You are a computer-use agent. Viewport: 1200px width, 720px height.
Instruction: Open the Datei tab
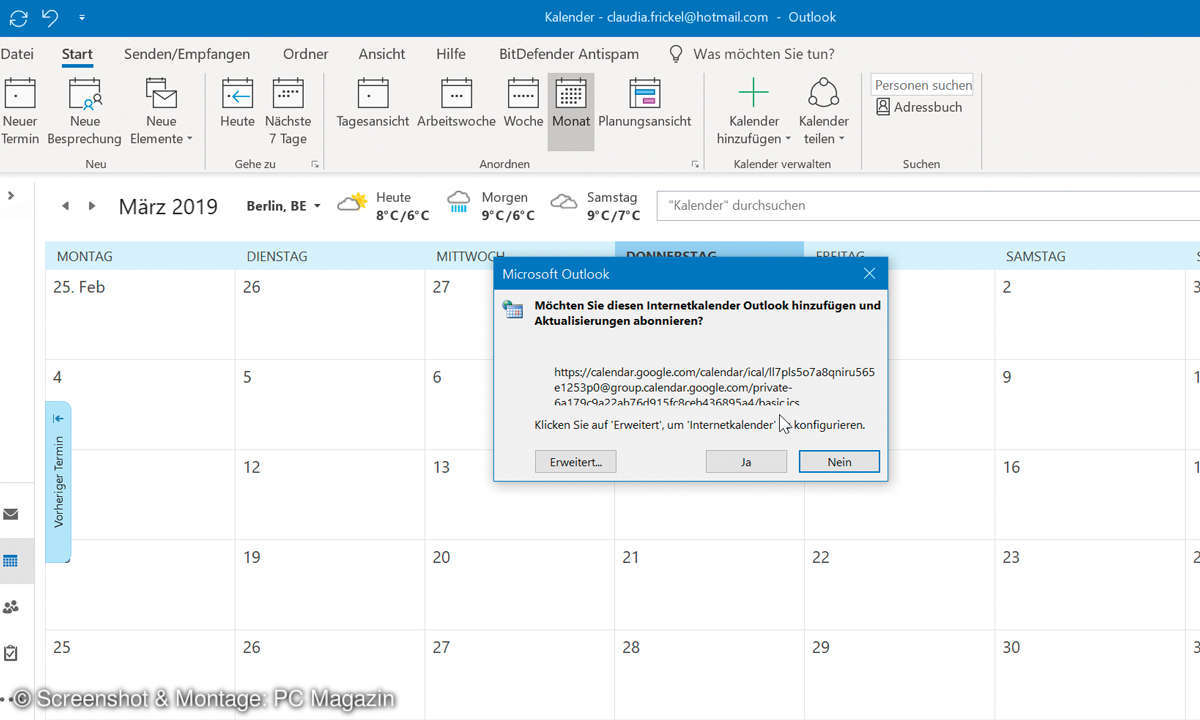17,54
